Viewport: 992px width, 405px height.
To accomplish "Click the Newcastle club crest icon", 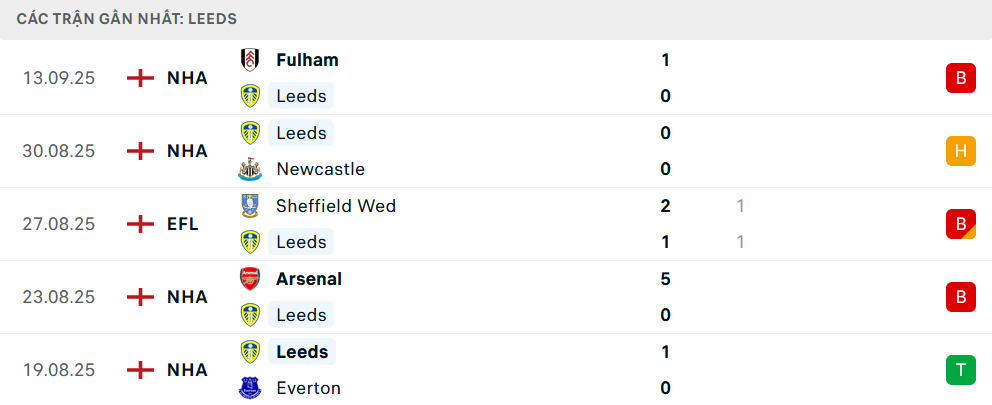I will [250, 169].
